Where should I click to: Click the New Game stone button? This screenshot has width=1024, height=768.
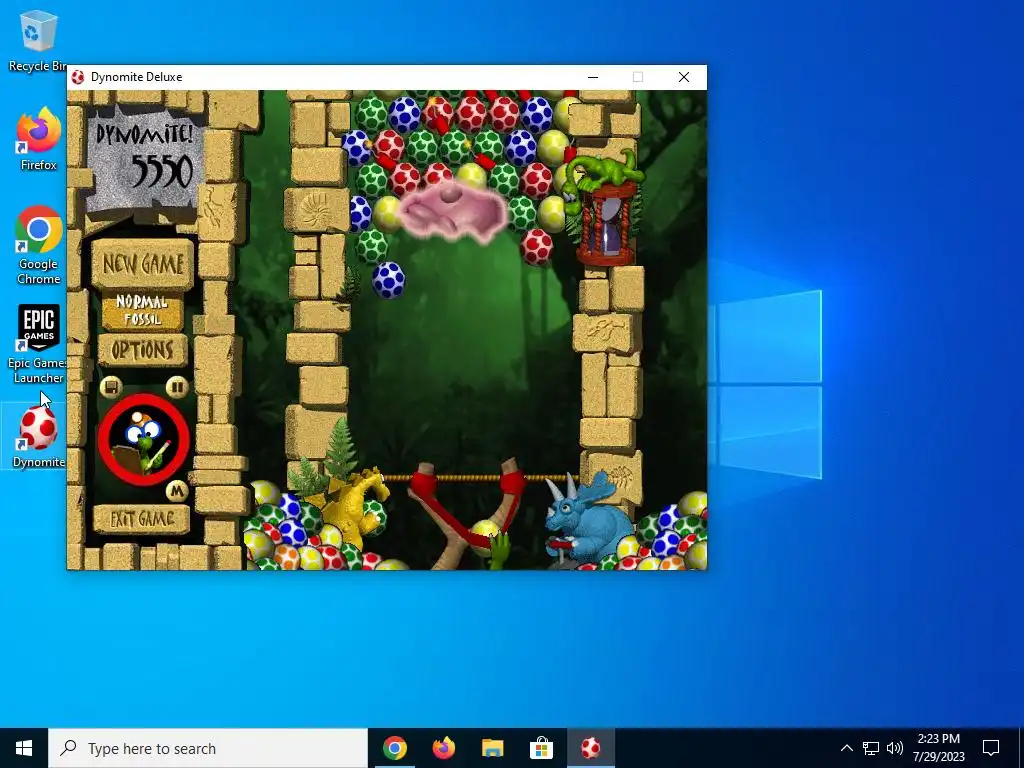tap(142, 264)
